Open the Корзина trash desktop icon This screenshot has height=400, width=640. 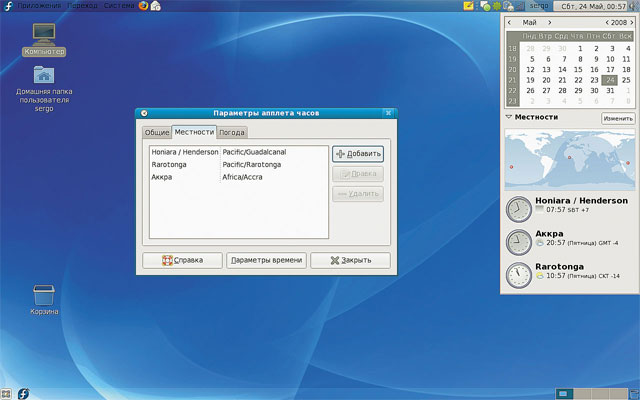44,300
